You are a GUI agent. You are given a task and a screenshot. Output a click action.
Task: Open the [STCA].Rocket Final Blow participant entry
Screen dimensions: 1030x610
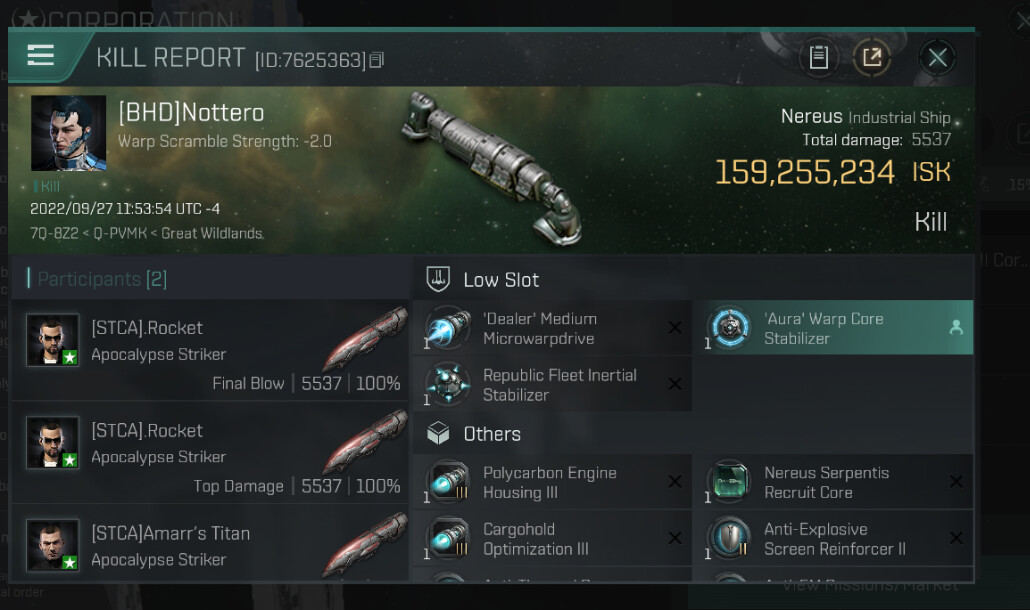point(210,354)
